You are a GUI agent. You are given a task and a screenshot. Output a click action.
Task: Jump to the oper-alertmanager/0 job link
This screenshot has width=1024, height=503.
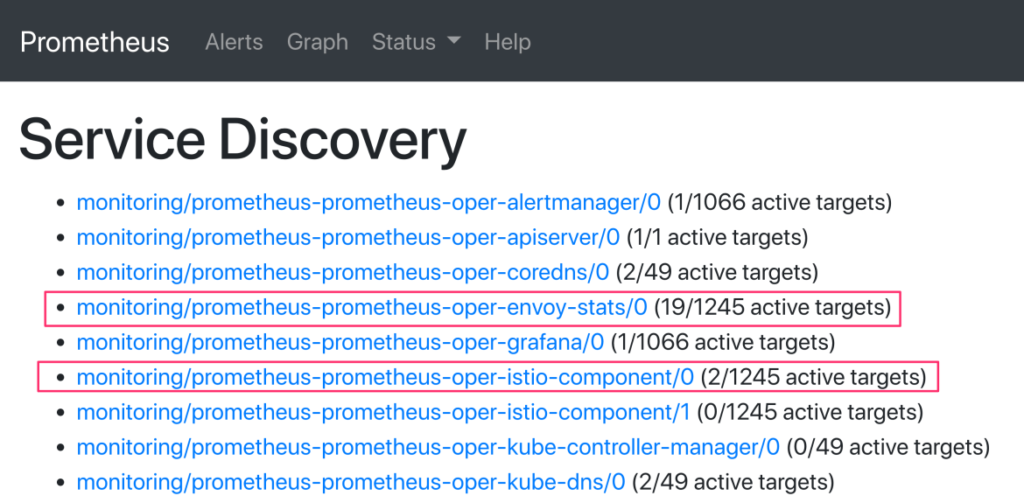[369, 203]
